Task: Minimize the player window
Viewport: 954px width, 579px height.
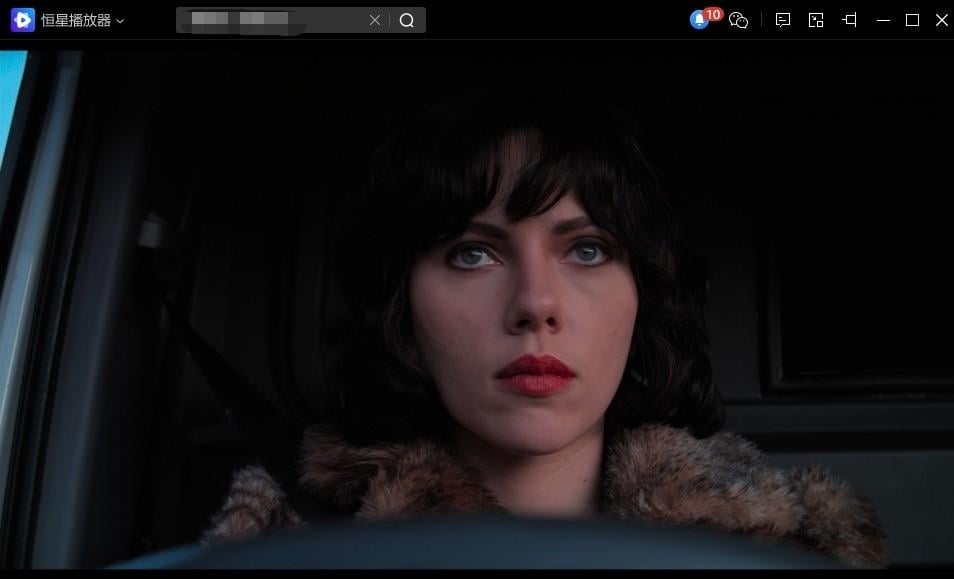Action: click(x=883, y=20)
